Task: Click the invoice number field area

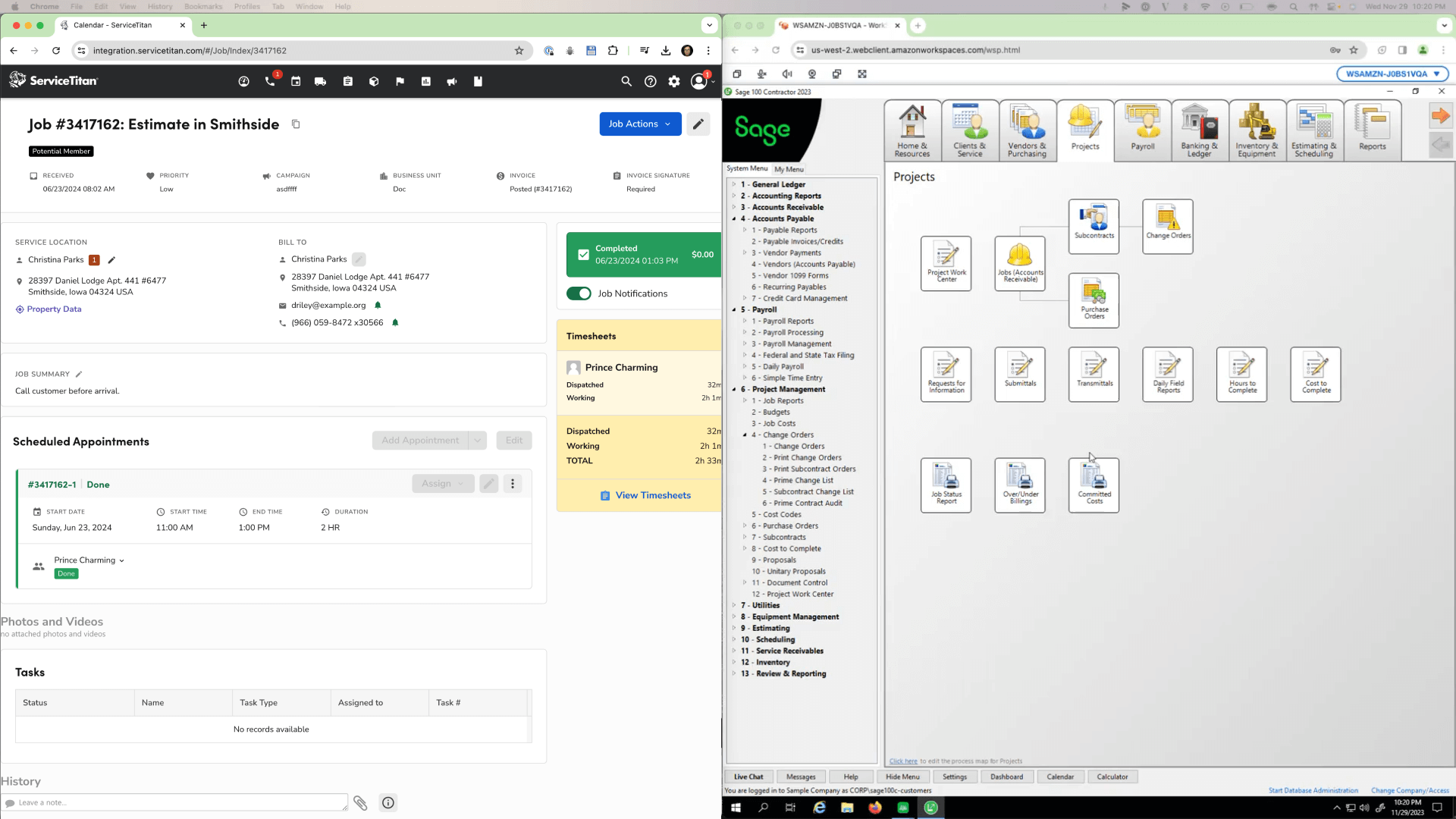Action: tap(541, 188)
